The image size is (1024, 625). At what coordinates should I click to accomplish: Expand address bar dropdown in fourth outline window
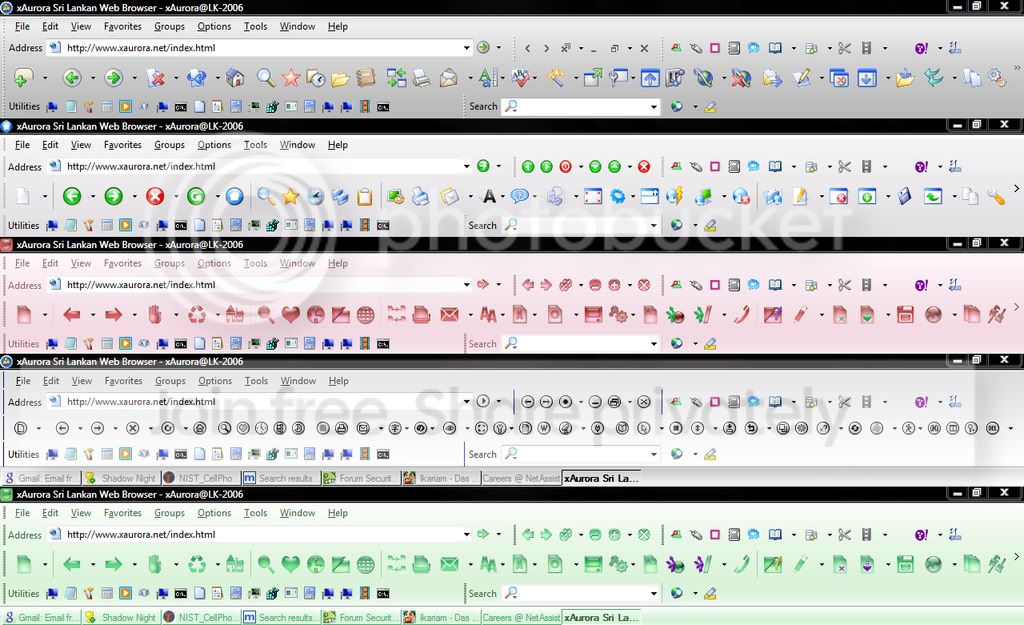tap(466, 402)
